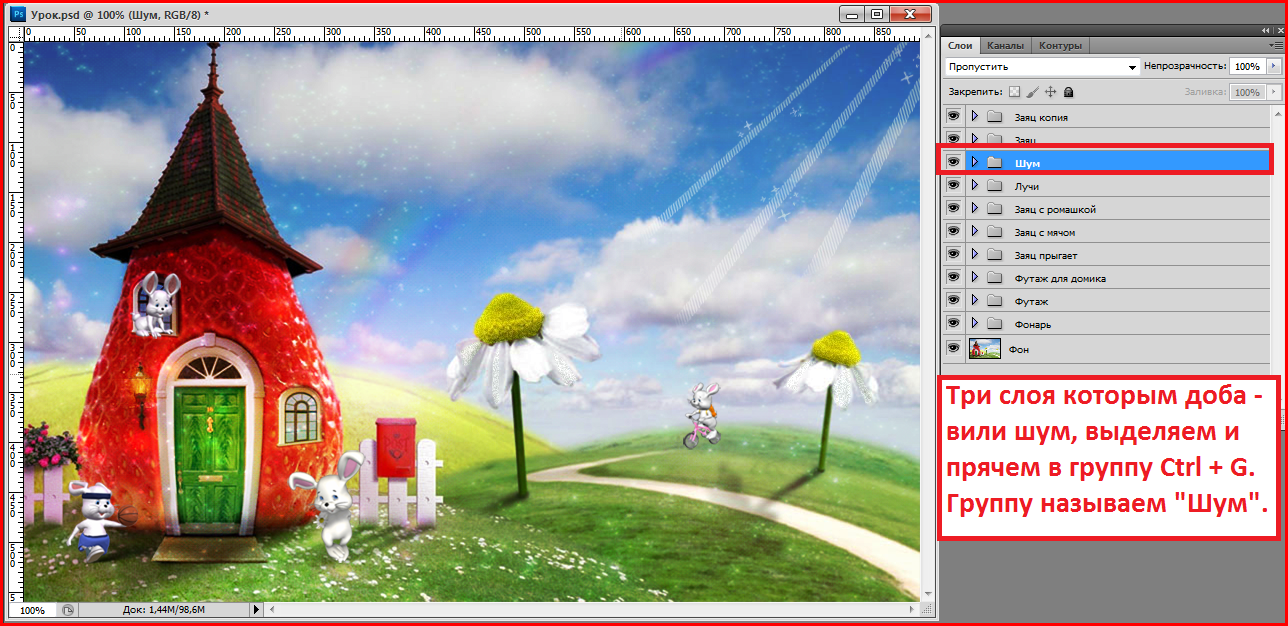Expand the Футаж group triangle
The image size is (1288, 626).
click(974, 300)
